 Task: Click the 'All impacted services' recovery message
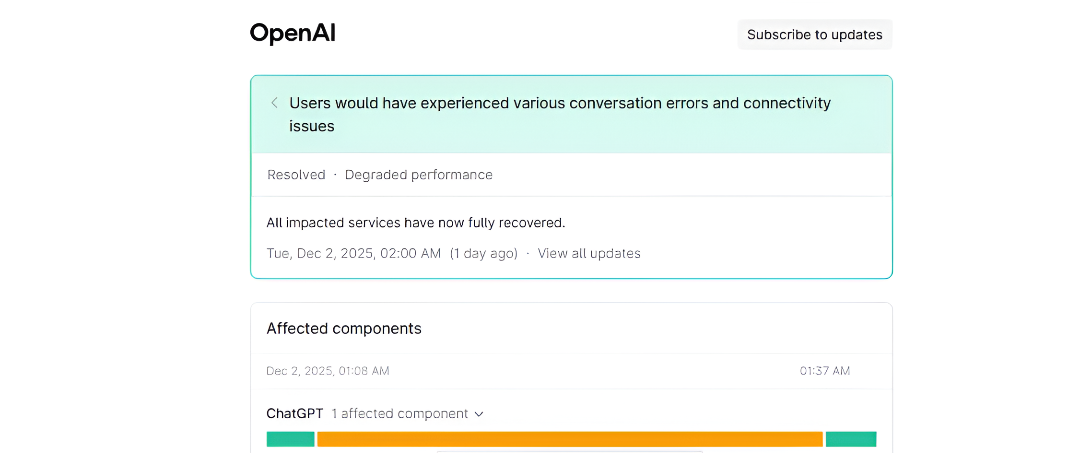coord(416,222)
